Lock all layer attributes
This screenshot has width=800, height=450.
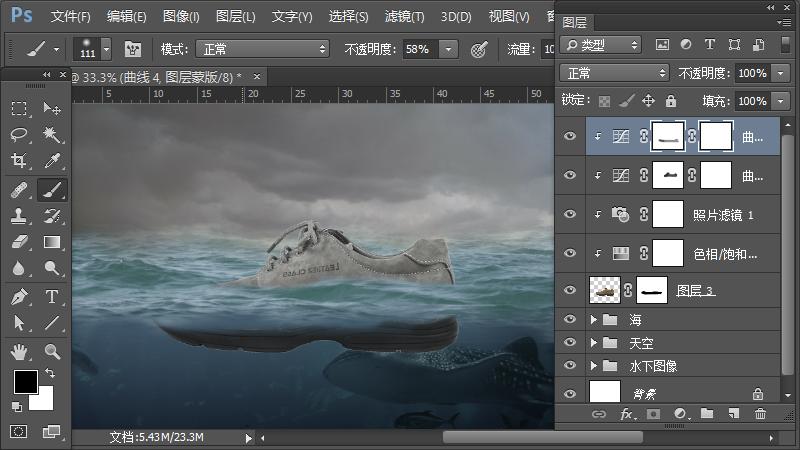(x=671, y=101)
